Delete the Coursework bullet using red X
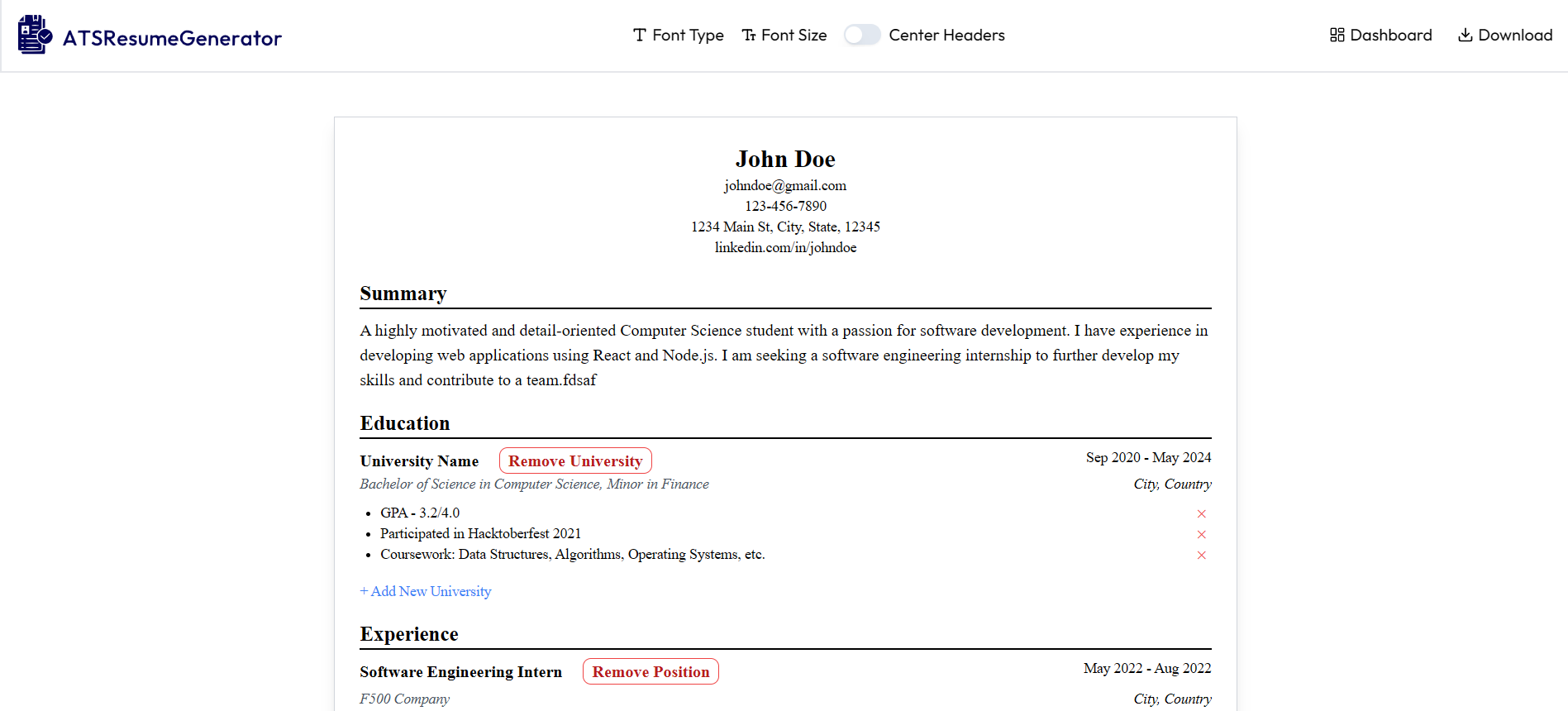 (x=1201, y=556)
